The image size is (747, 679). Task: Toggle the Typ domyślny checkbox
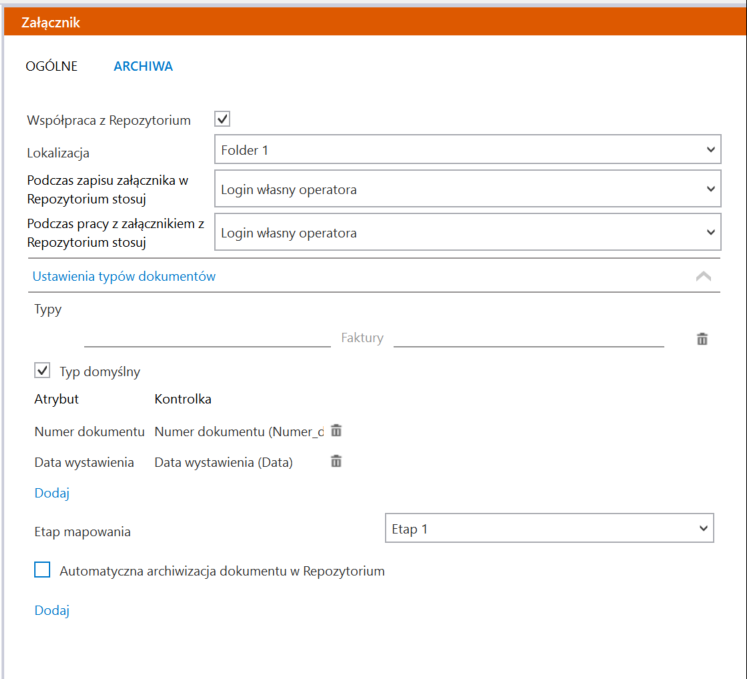[x=42, y=370]
